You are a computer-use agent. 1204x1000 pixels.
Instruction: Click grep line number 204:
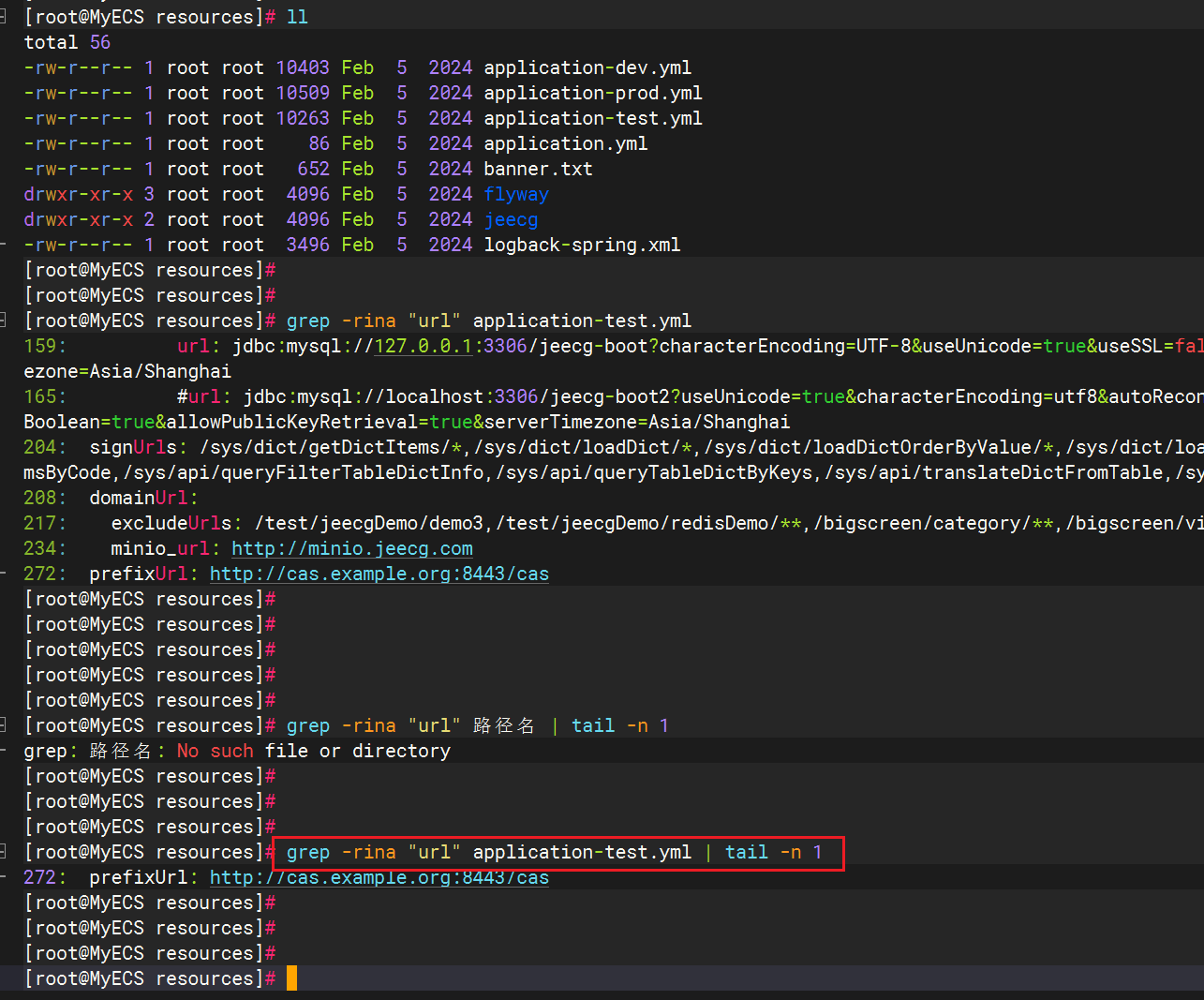coord(45,447)
